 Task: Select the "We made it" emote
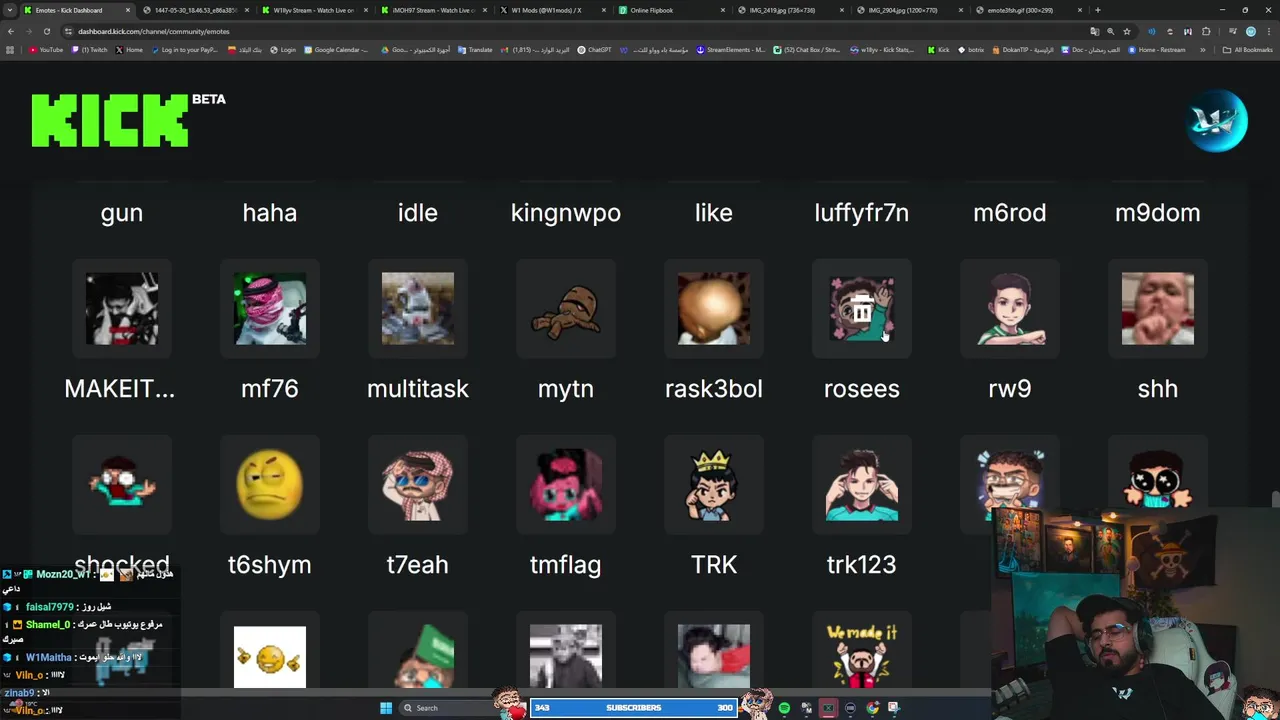pos(862,656)
